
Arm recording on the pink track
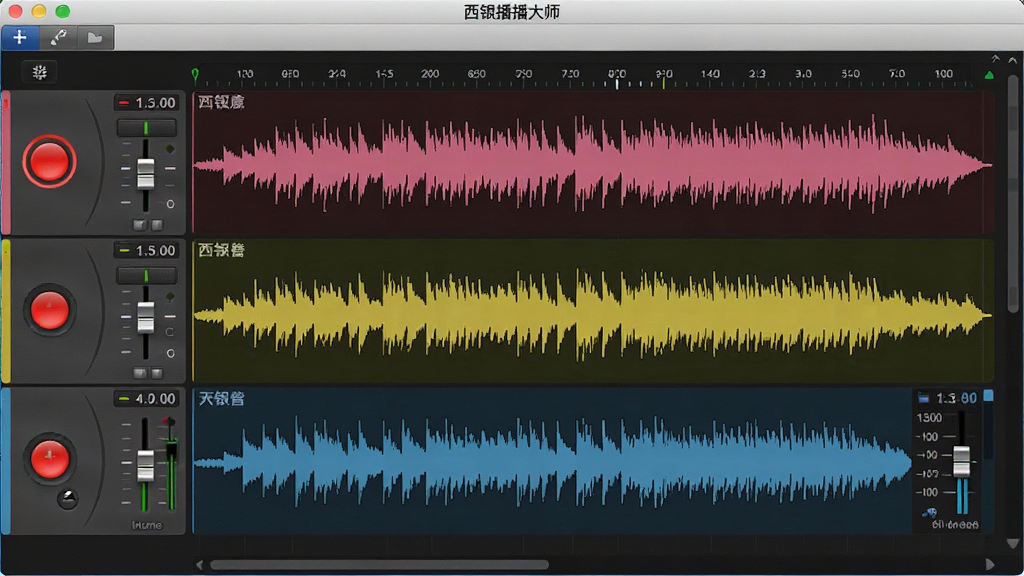click(x=50, y=161)
